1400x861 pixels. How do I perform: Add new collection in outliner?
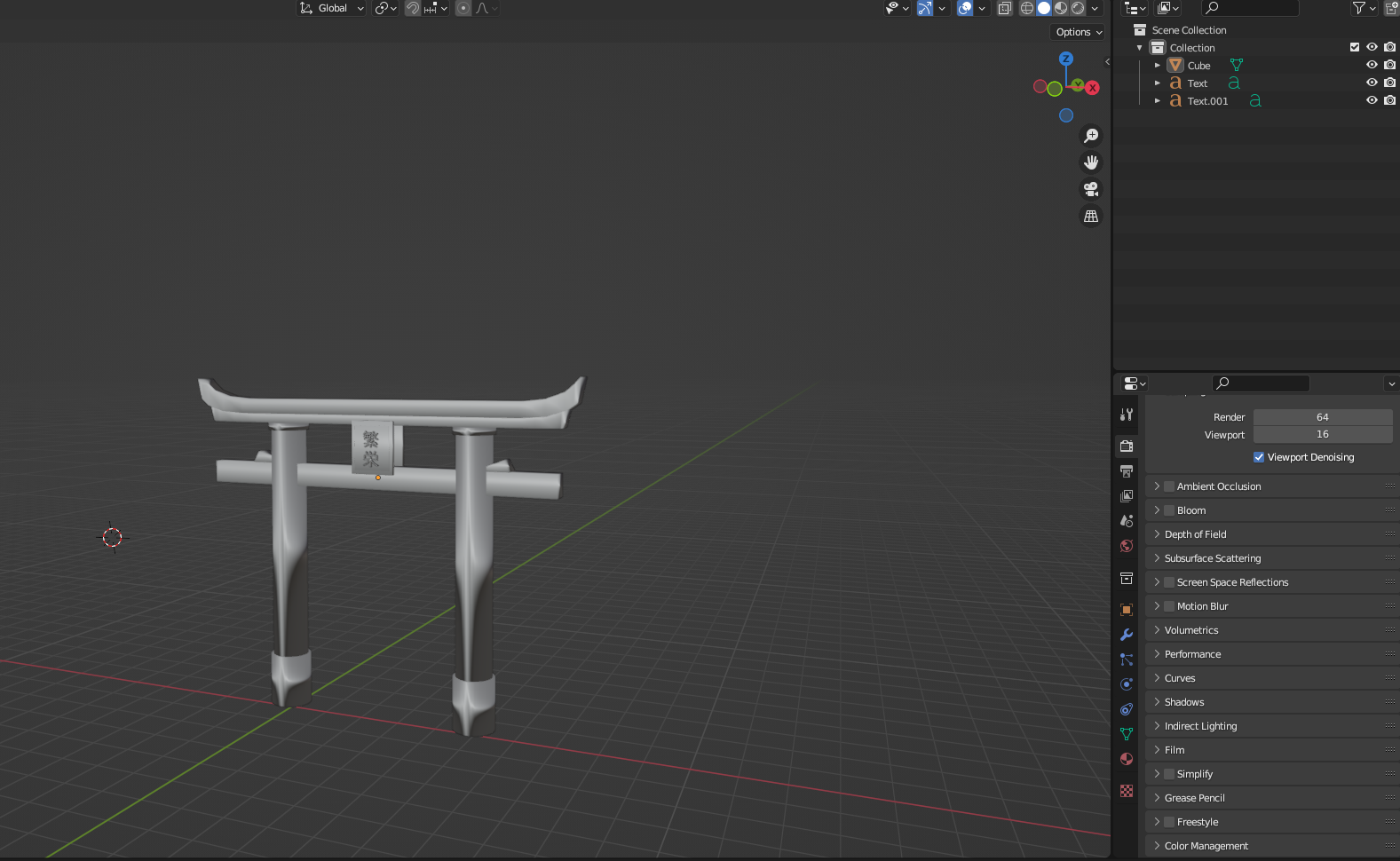[x=1391, y=8]
